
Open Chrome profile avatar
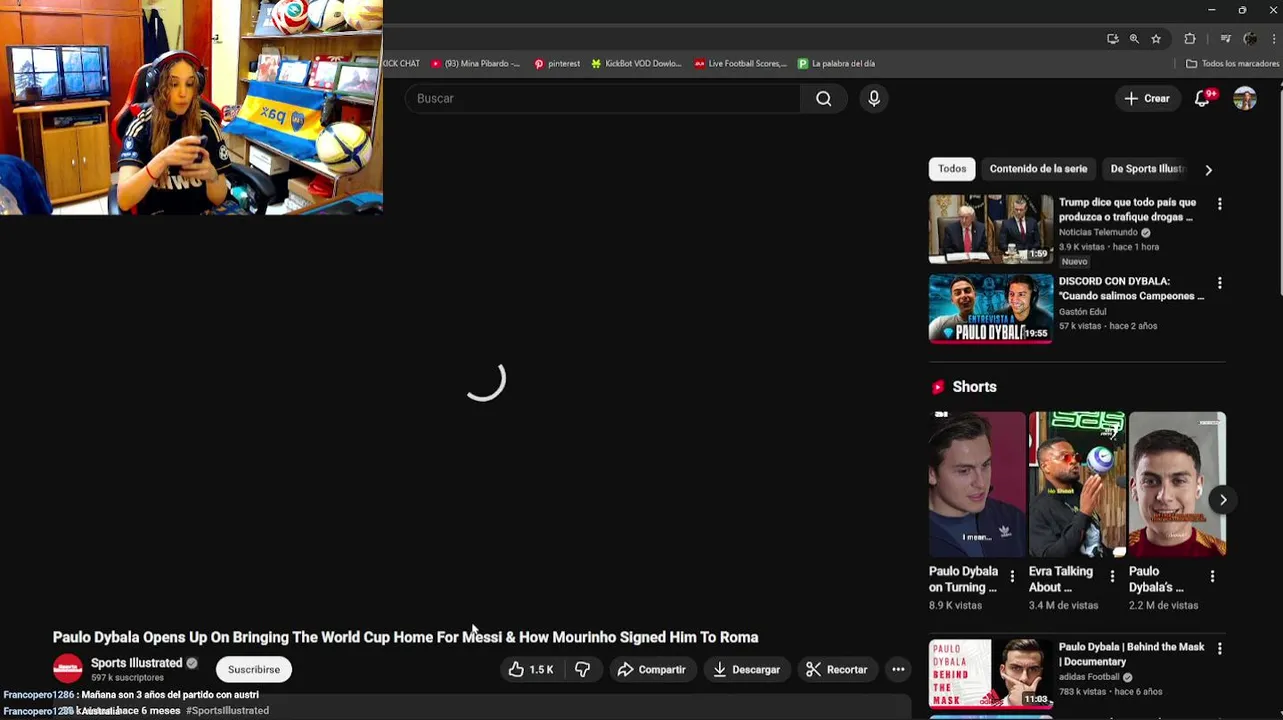coord(1250,39)
